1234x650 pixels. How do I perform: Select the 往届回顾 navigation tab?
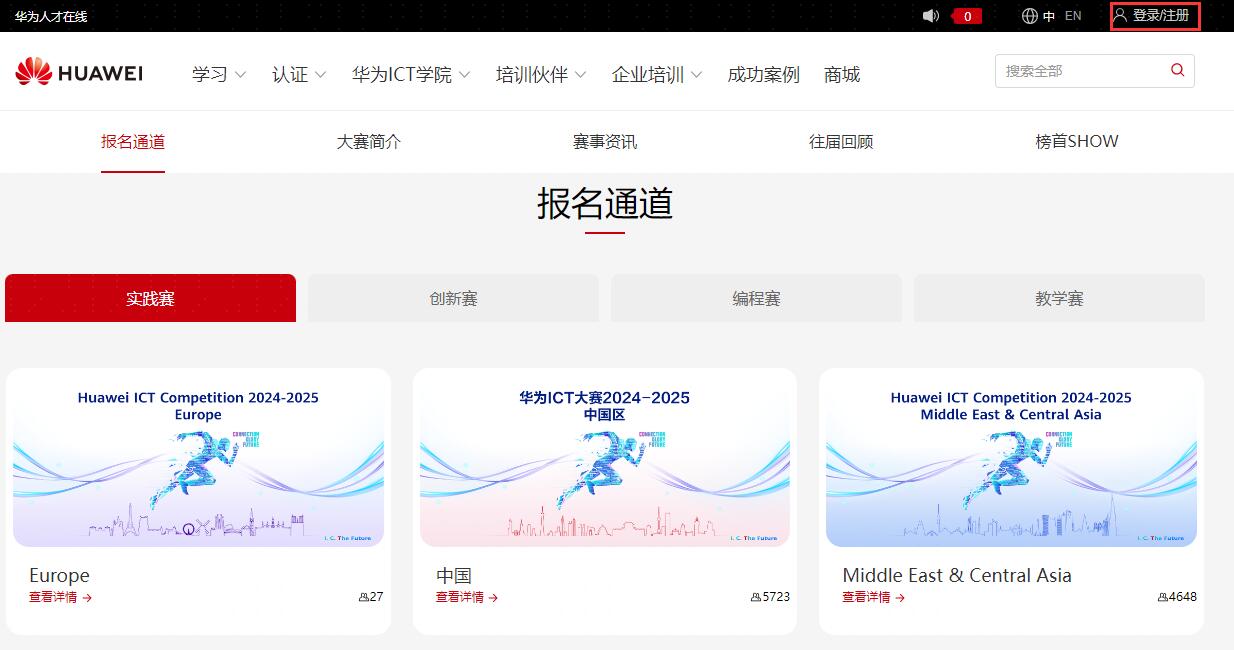tap(841, 141)
